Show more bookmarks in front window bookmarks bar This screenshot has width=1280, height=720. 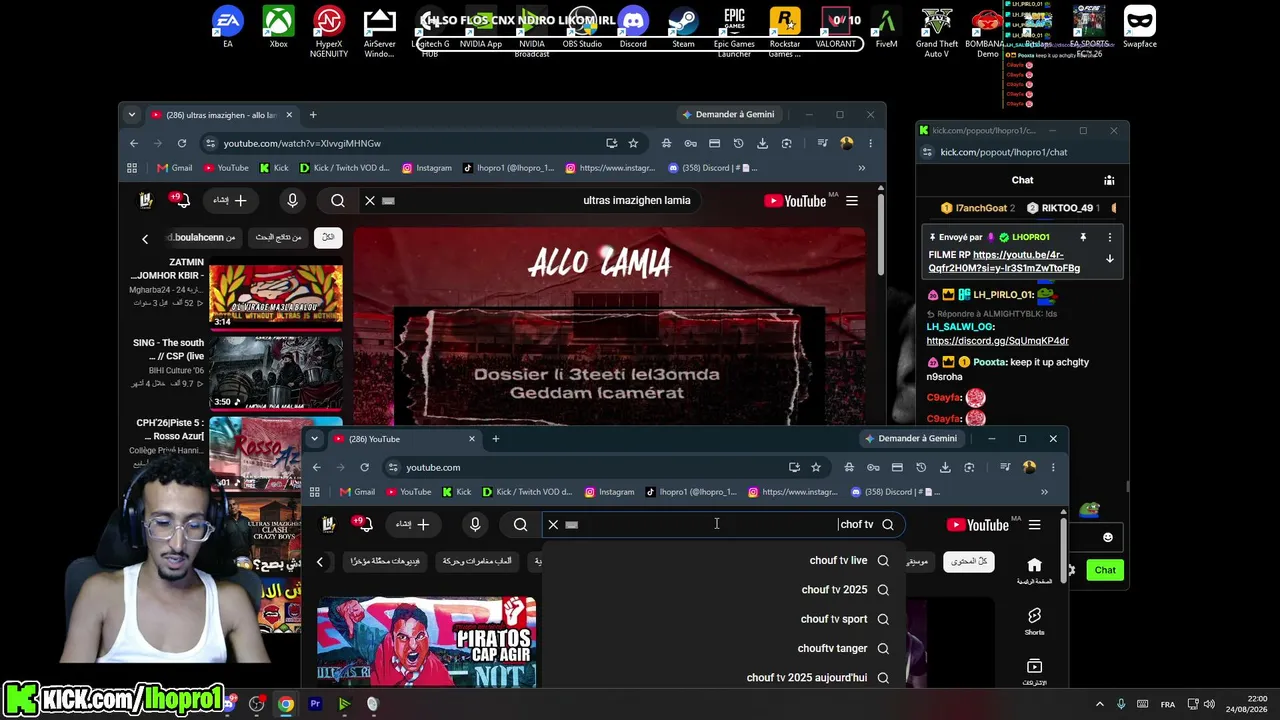1044,492
